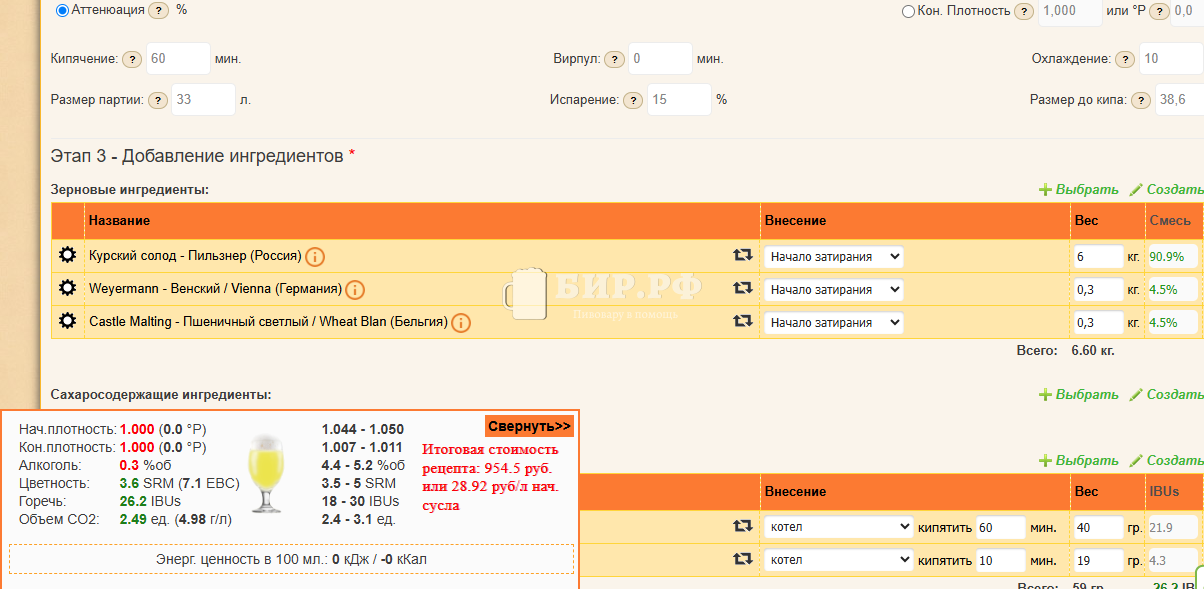The image size is (1204, 589).
Task: Open 'котел' dropdown on 60-minute hop row
Action: [x=838, y=527]
